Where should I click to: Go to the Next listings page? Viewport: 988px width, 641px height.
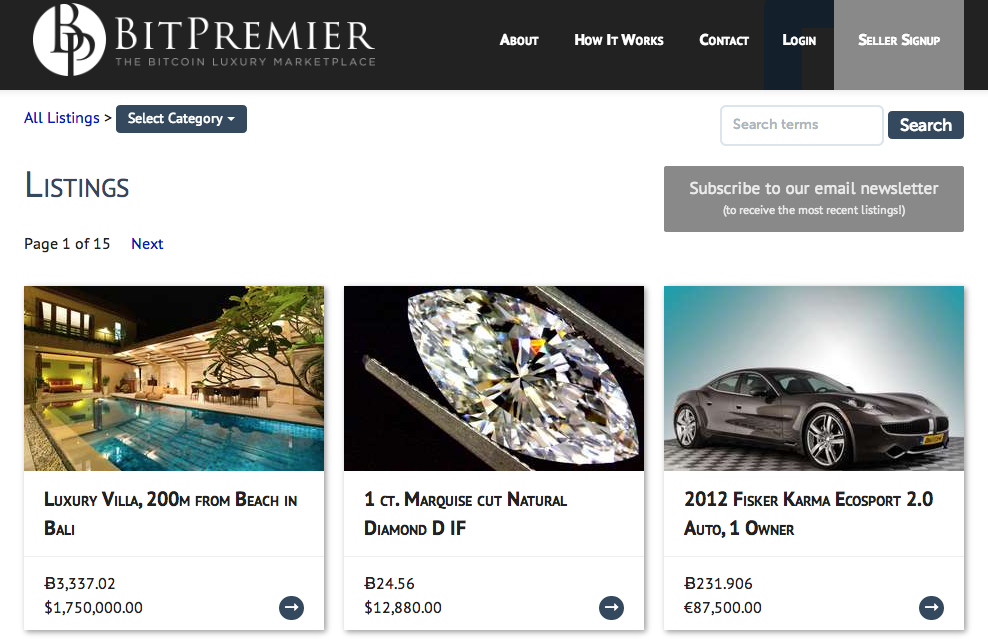[147, 244]
